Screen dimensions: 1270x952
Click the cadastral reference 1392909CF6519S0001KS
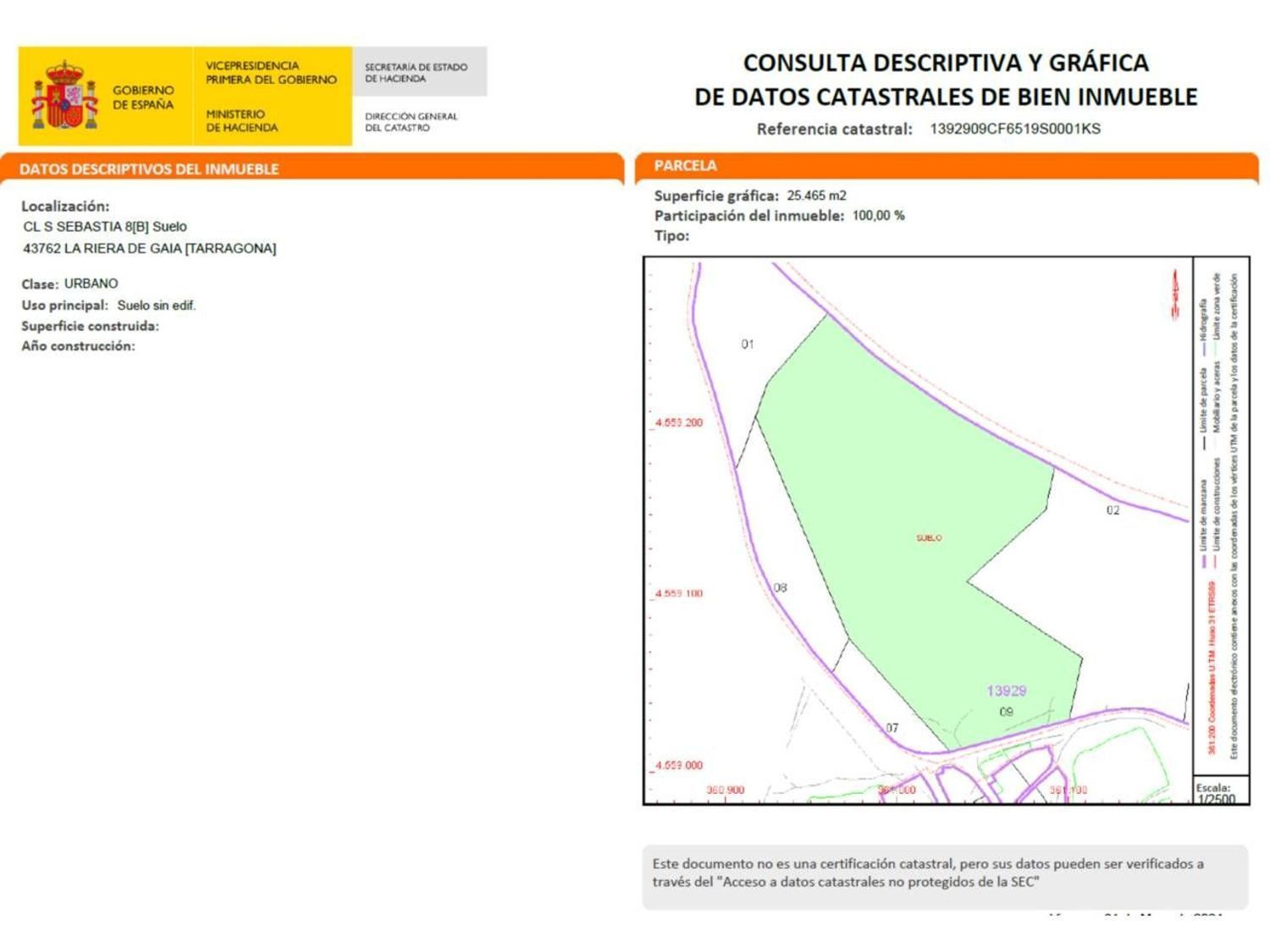pos(1014,129)
